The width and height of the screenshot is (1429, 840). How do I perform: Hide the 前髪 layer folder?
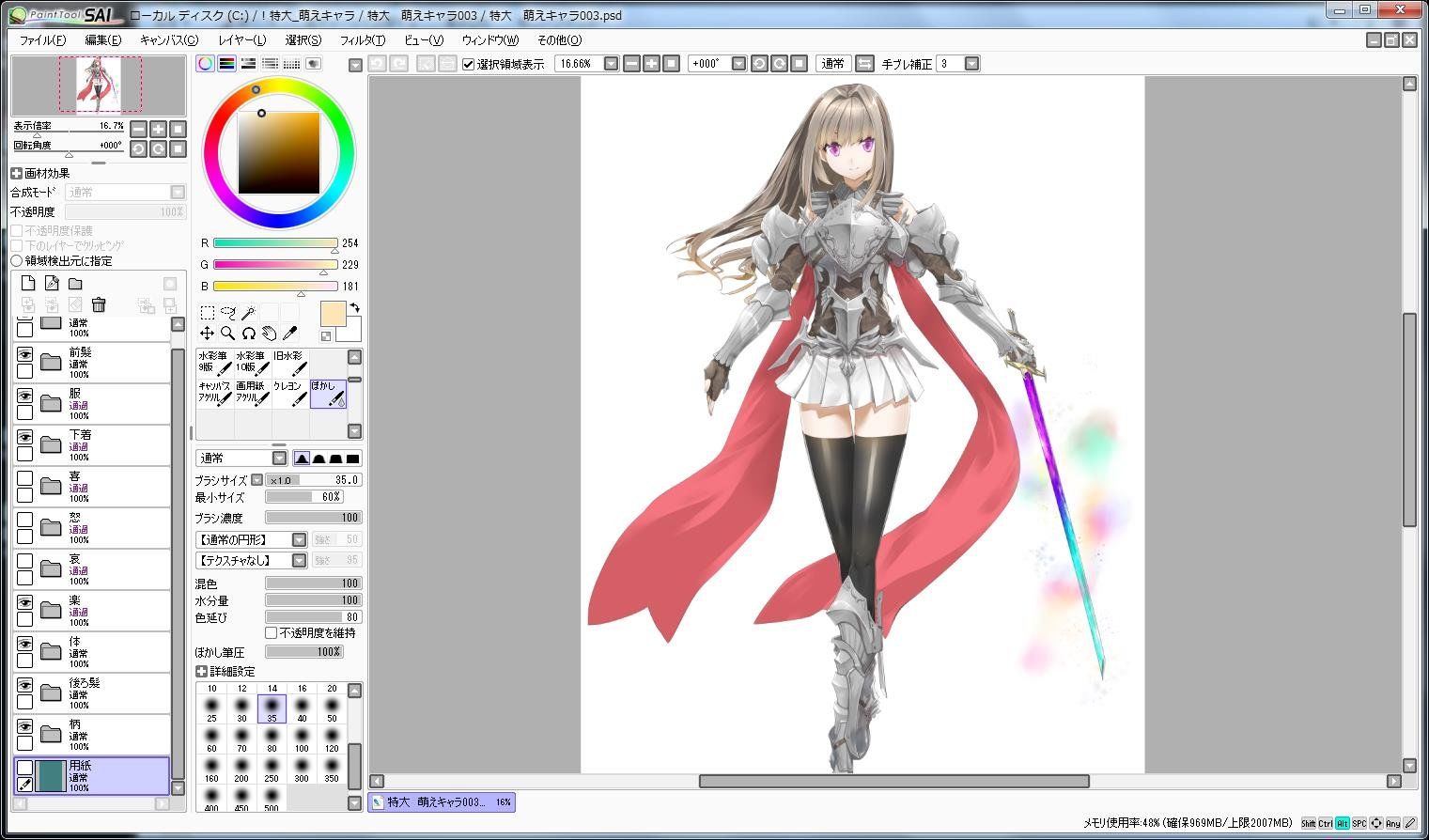tap(24, 354)
